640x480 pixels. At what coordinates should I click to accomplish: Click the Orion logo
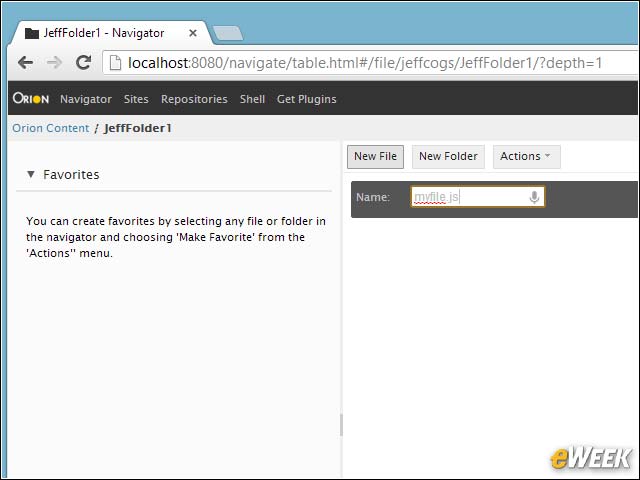click(x=31, y=98)
